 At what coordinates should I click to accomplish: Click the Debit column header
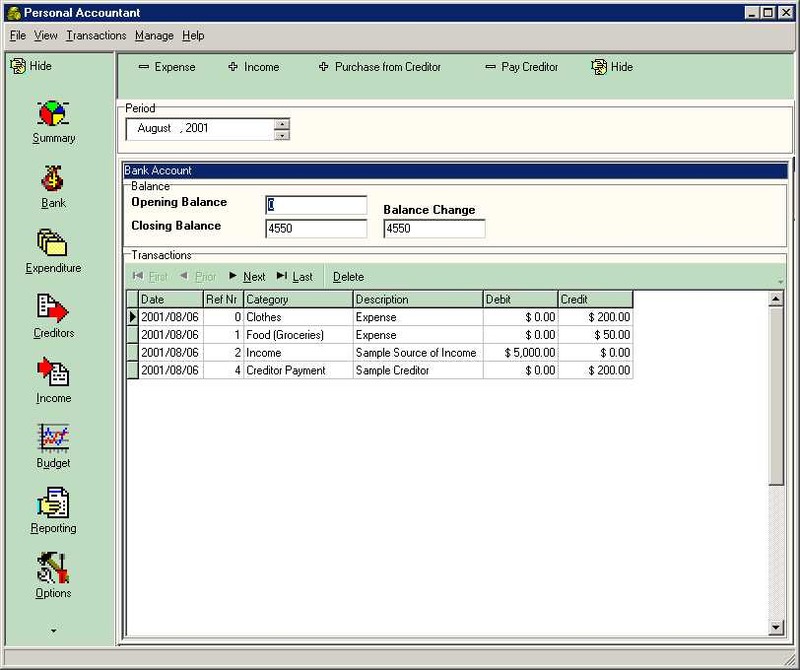(x=520, y=300)
